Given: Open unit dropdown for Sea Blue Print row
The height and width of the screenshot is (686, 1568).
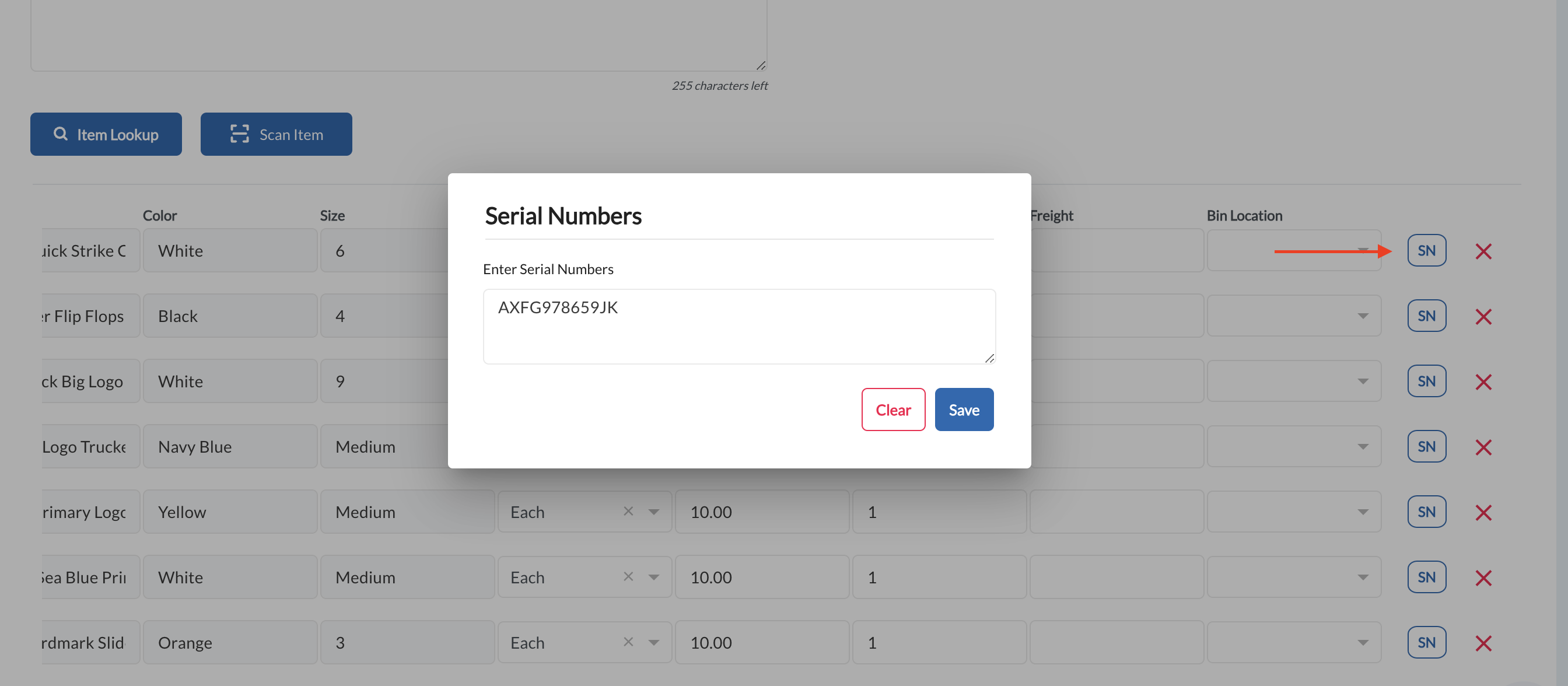Looking at the screenshot, I should pyautogui.click(x=654, y=577).
